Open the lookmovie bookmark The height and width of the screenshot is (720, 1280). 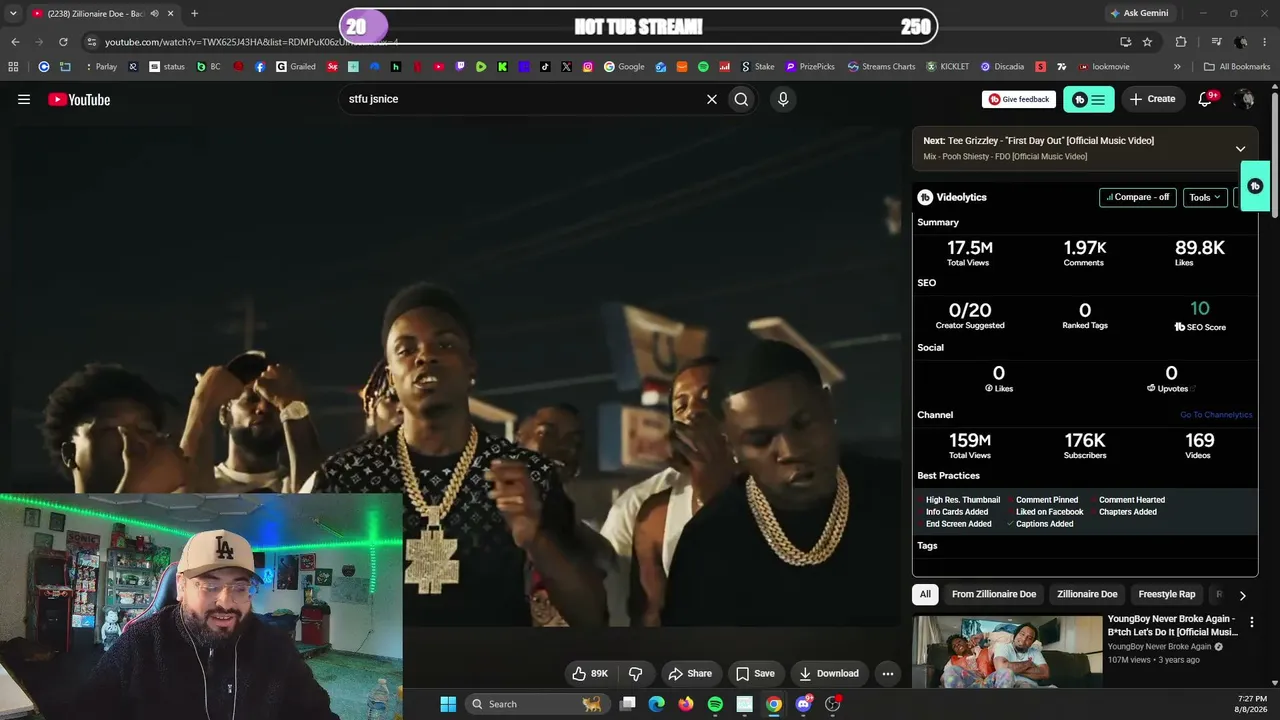1104,67
